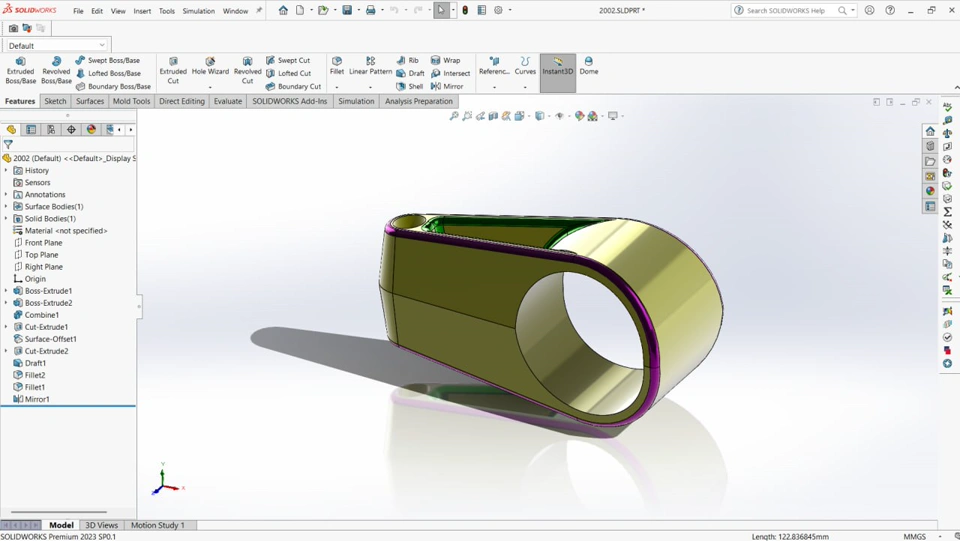This screenshot has height=541, width=960.
Task: Switch to the Sketch tab
Action: click(55, 101)
